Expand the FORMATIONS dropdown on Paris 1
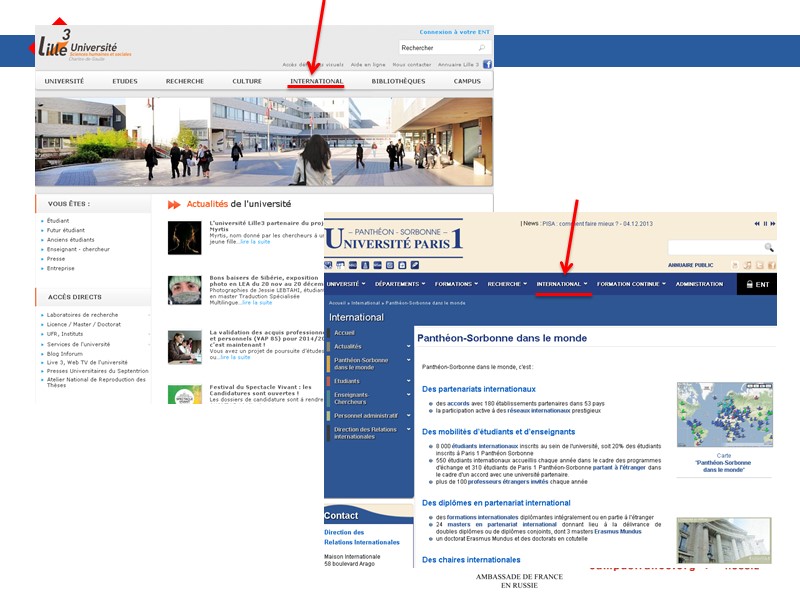 (456, 284)
